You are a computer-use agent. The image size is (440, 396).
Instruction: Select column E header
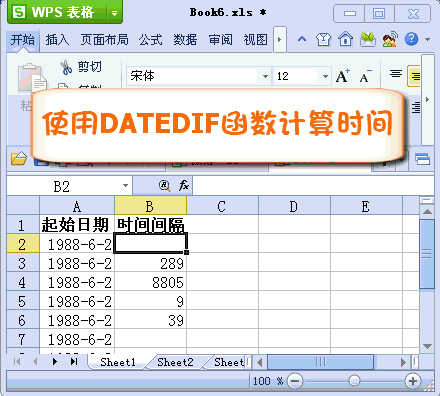click(x=366, y=207)
